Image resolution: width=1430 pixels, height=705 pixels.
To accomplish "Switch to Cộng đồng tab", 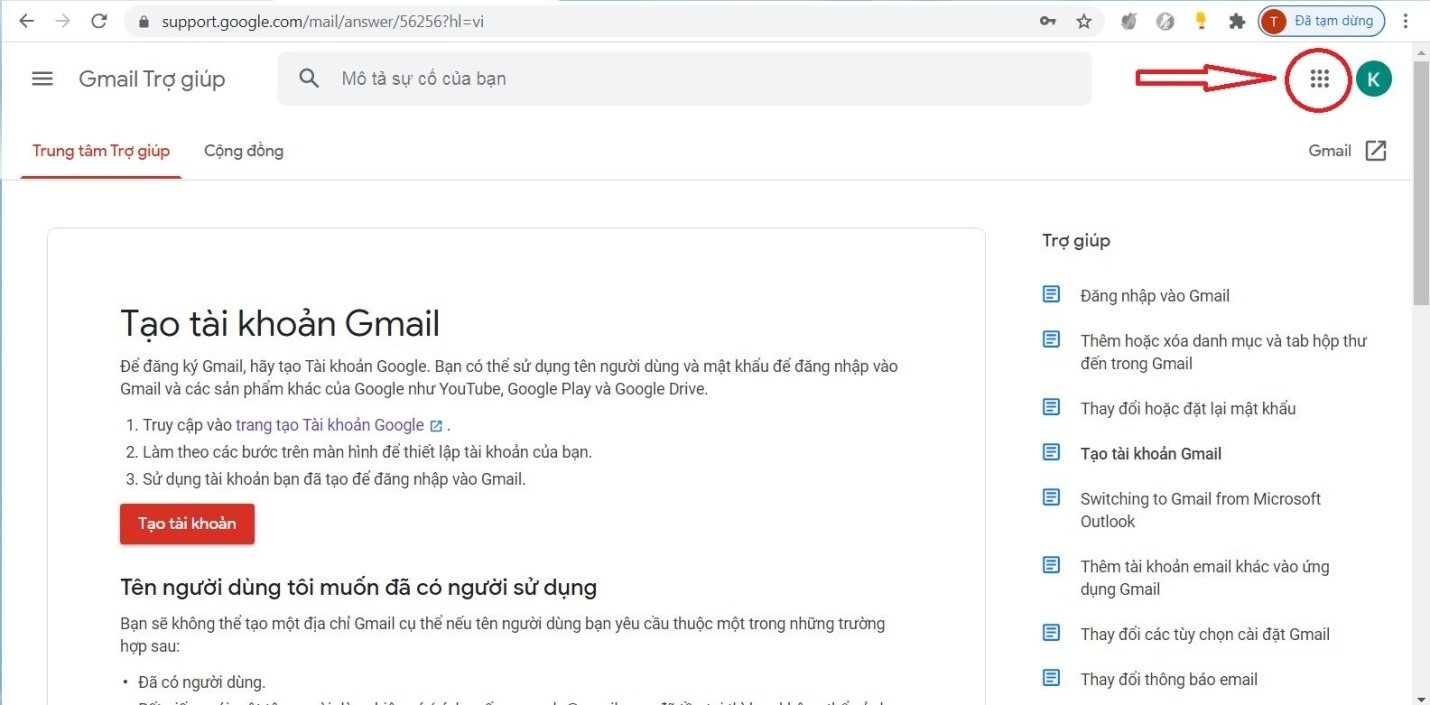I will click(244, 151).
